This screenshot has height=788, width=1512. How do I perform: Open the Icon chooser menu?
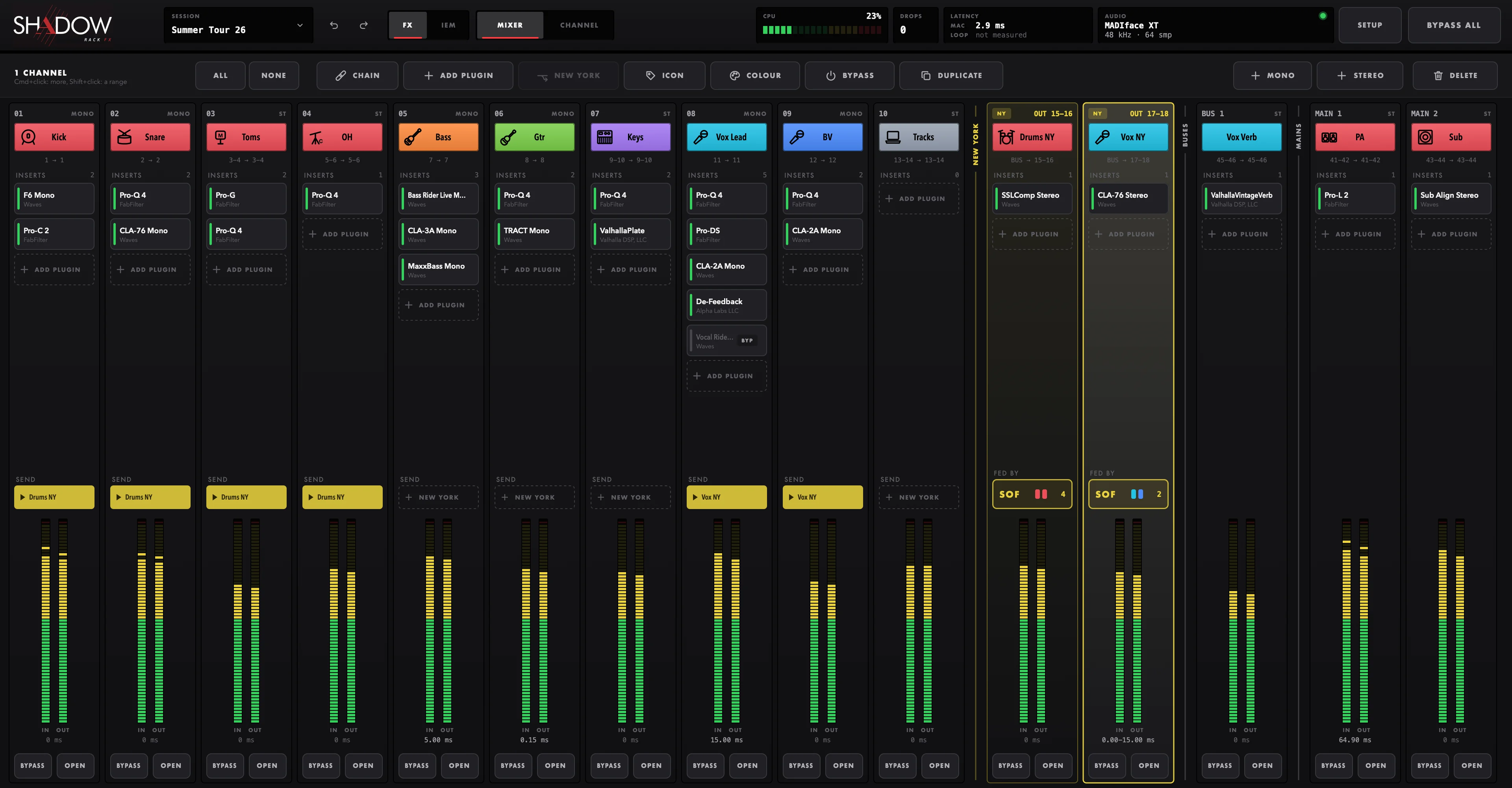click(664, 75)
